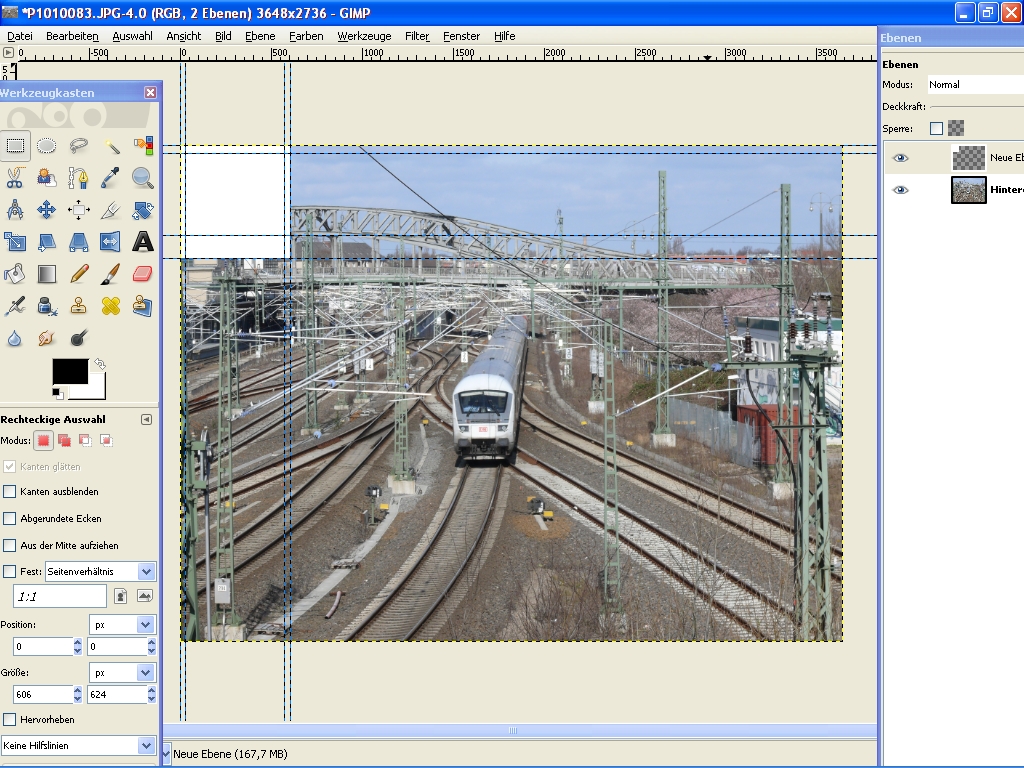Set selection mode to Add
The width and height of the screenshot is (1024, 768).
click(64, 441)
